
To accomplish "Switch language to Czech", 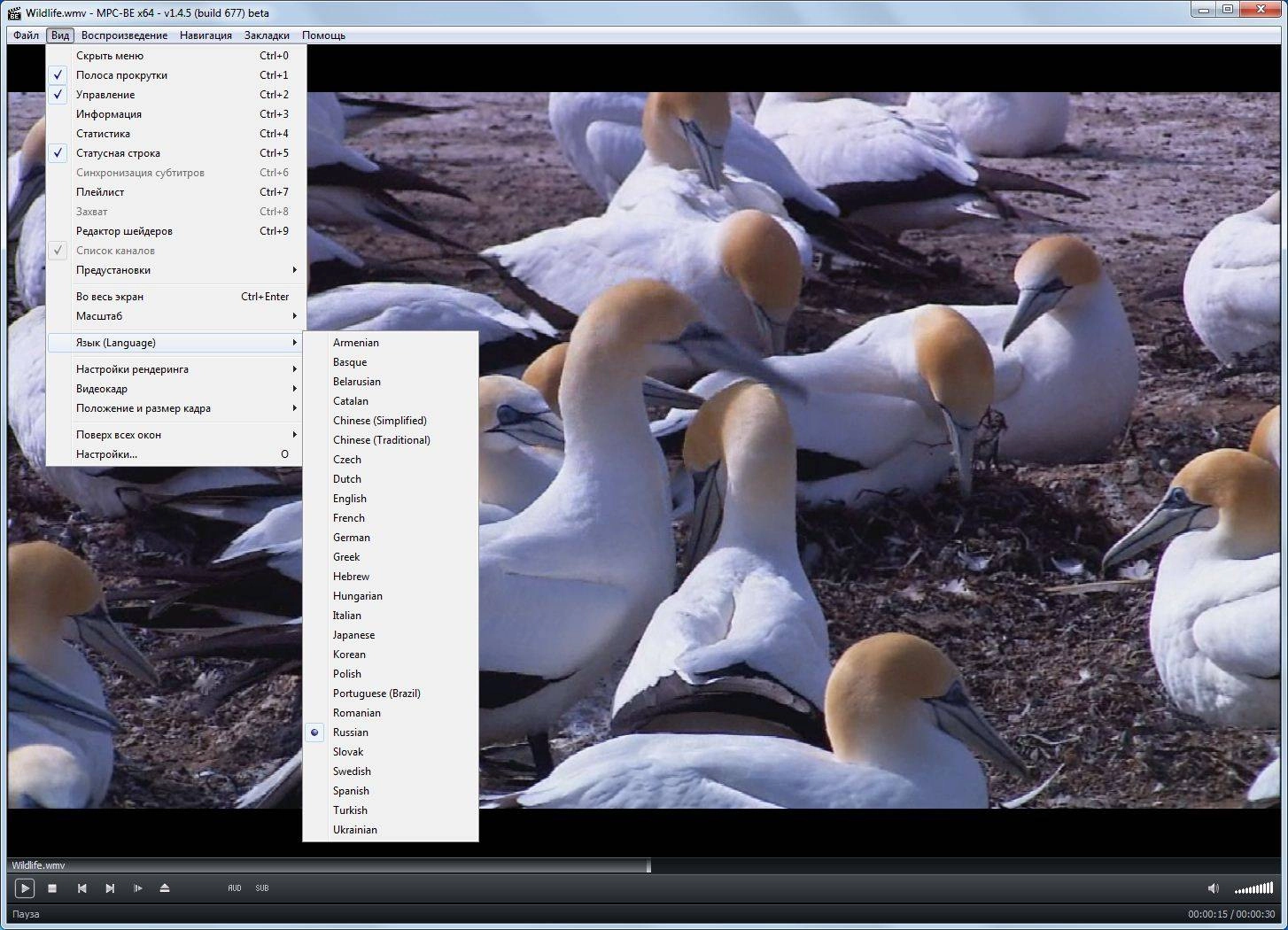I will [390, 460].
